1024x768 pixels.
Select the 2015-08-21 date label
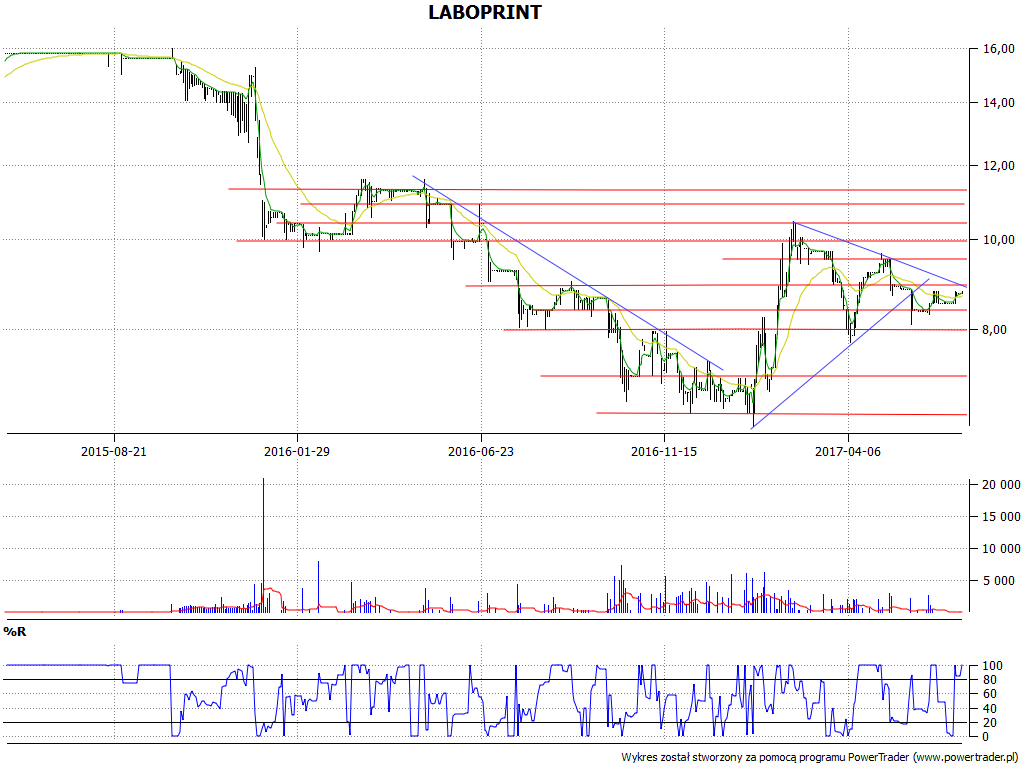(114, 451)
